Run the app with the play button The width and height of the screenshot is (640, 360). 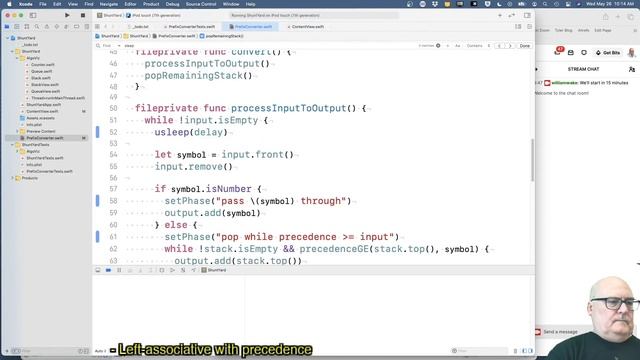pyautogui.click(x=67, y=16)
